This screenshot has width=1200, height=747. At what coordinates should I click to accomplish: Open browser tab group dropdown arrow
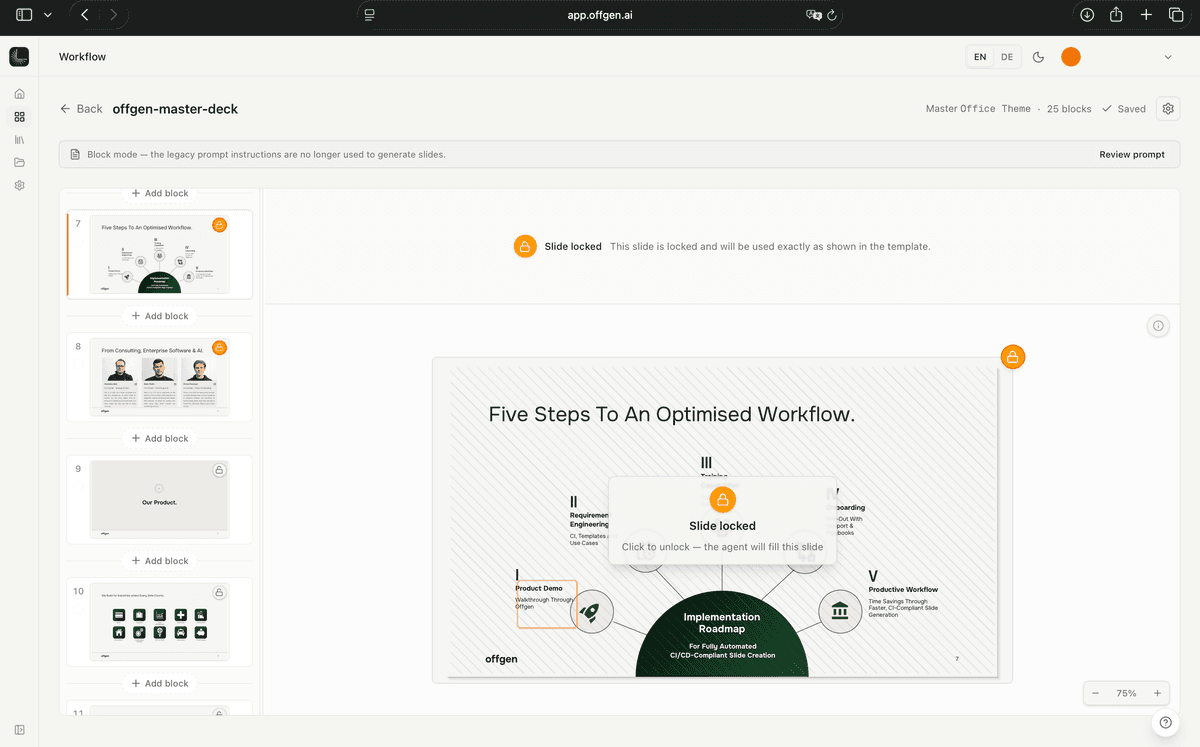tap(47, 15)
